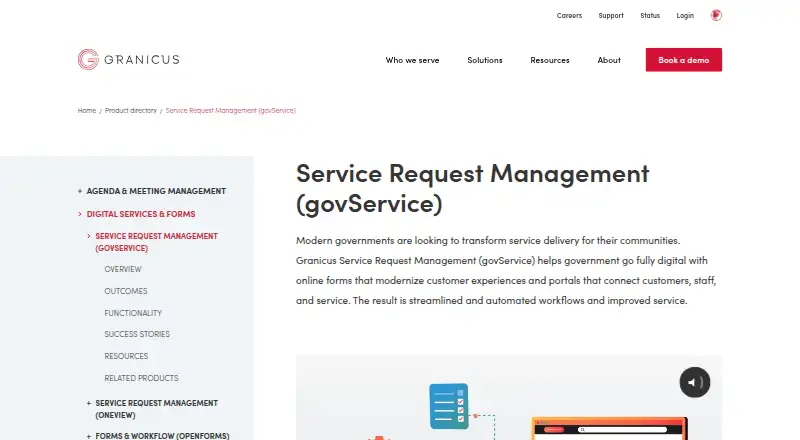Open the Solutions menu

point(485,60)
